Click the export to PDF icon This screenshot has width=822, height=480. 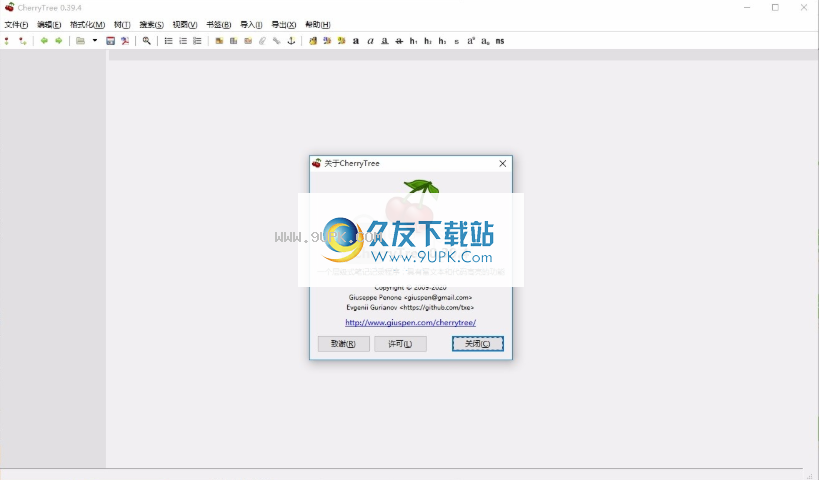coord(125,41)
